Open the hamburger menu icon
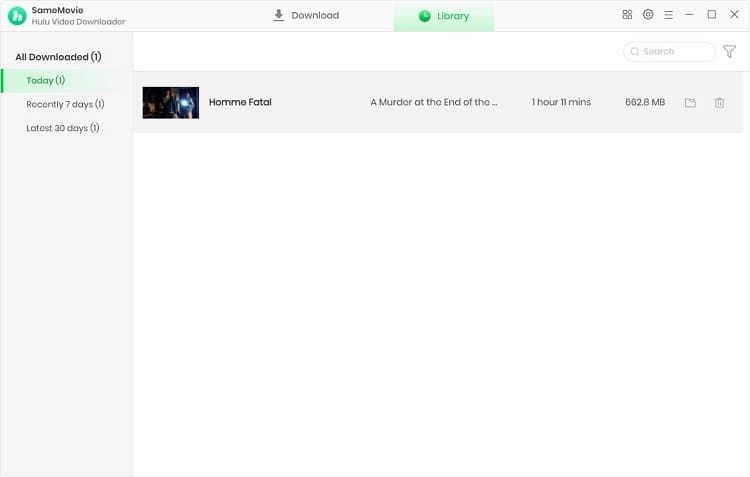Image resolution: width=750 pixels, height=477 pixels. (668, 15)
